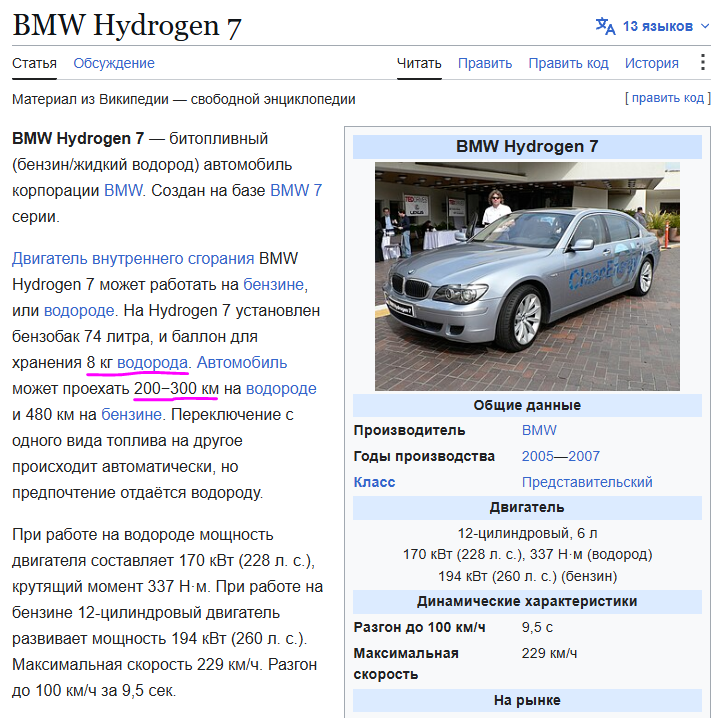Open the 2007 year link in infobox
Image resolution: width=725 pixels, height=718 pixels.
tap(584, 456)
